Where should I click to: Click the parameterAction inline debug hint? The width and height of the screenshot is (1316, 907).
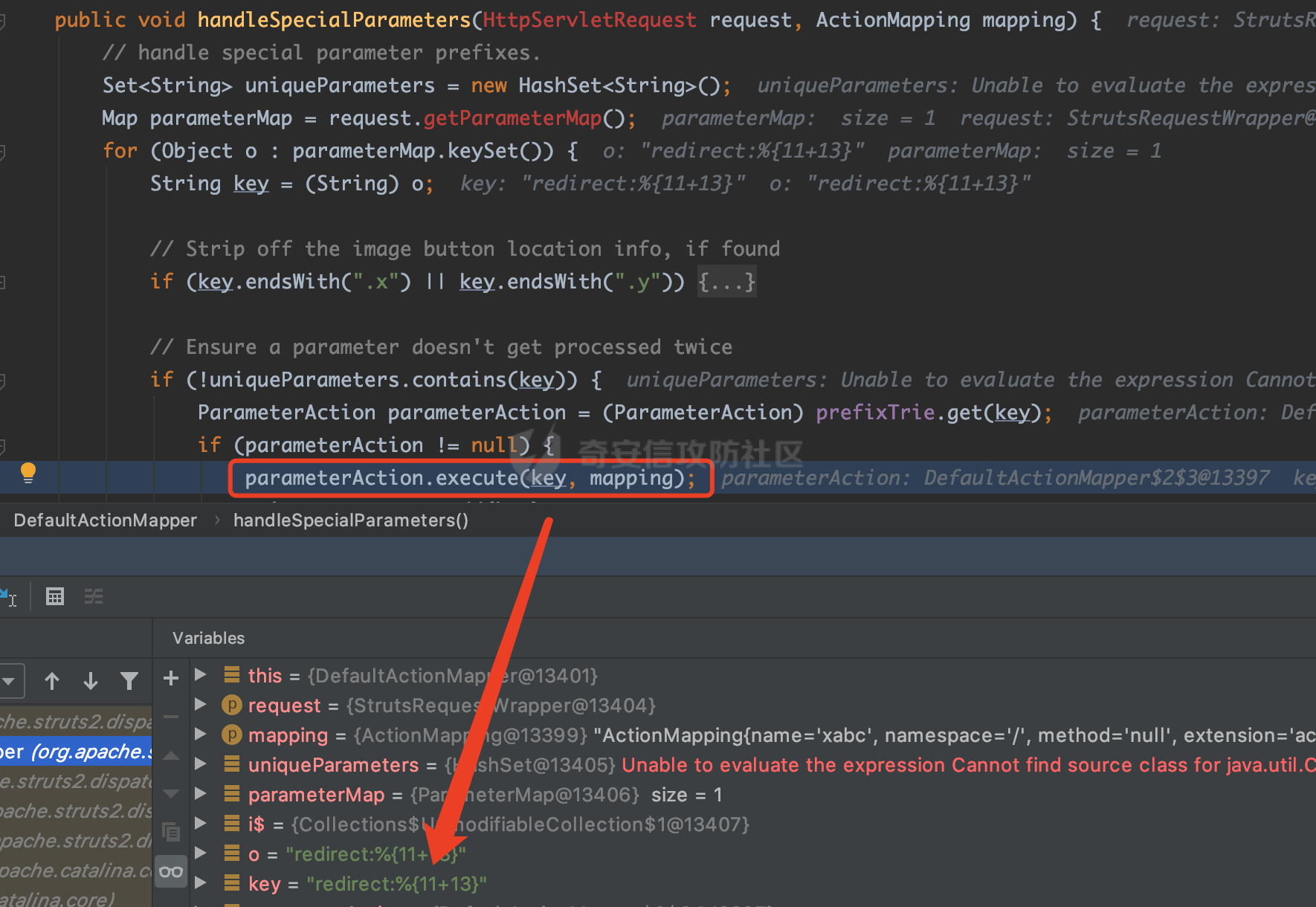click(995, 478)
